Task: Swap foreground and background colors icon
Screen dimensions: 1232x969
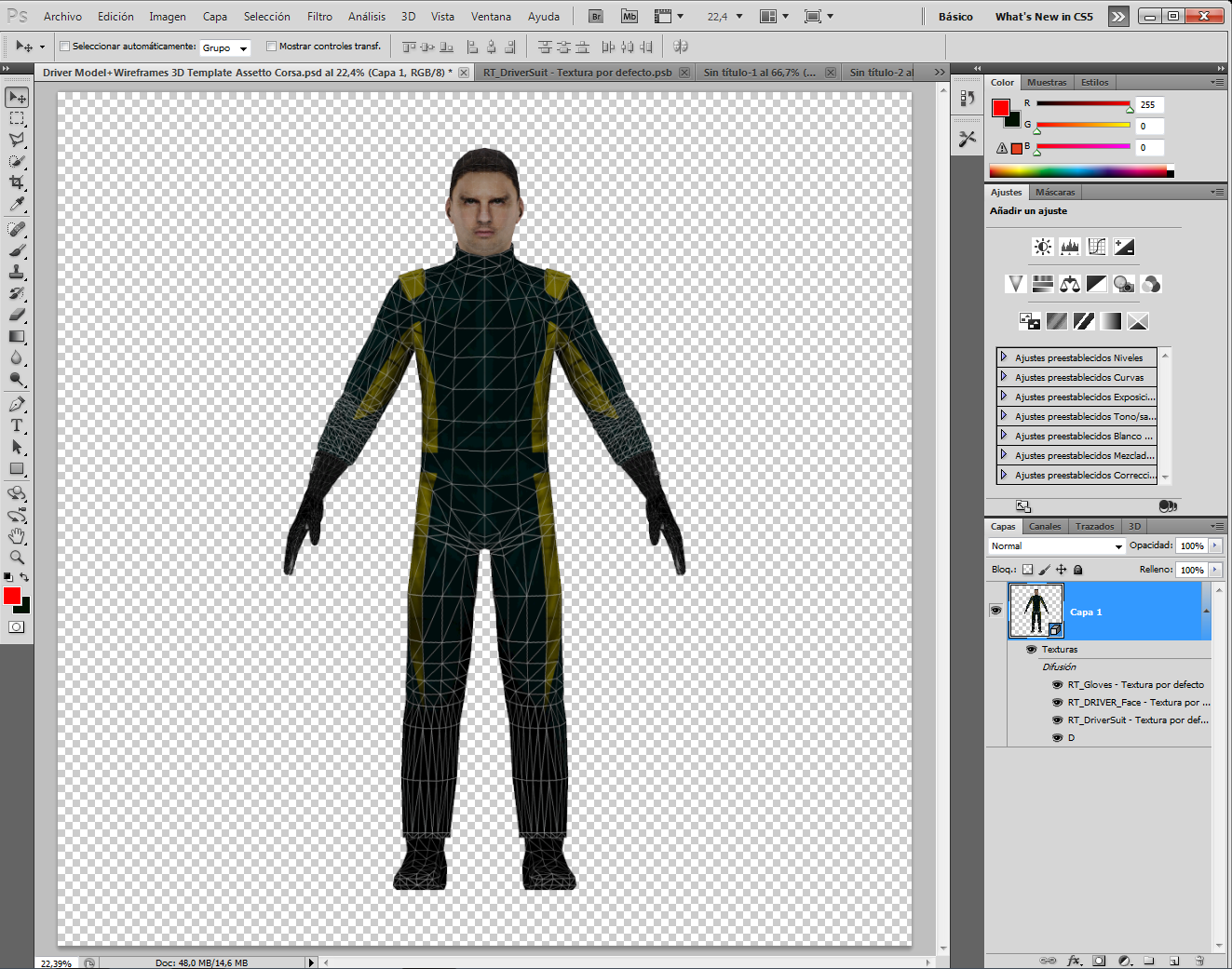Action: [25, 577]
